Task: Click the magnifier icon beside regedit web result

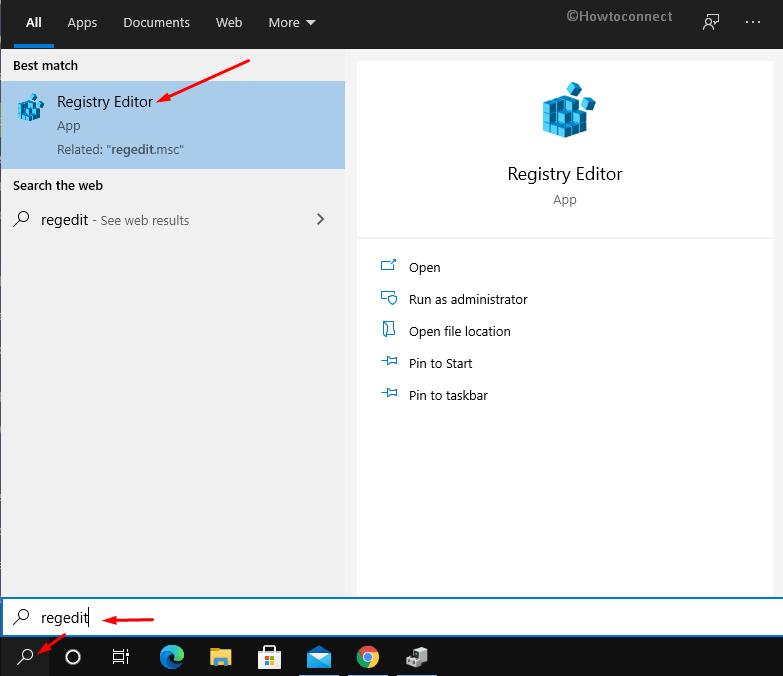Action: pyautogui.click(x=21, y=219)
